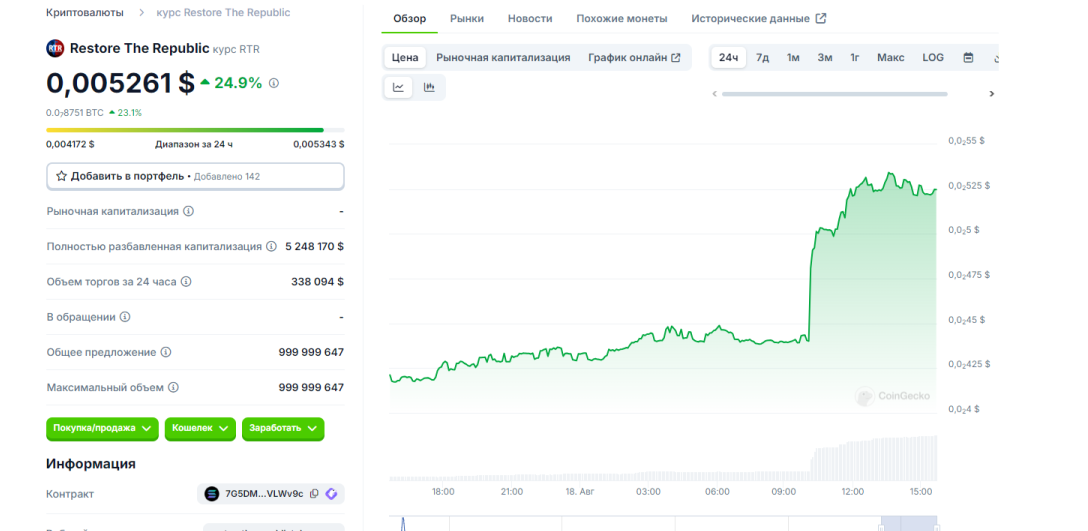Click the purple wallet icon near contract
Screen dimensions: 1088x531
pyautogui.click(x=332, y=494)
